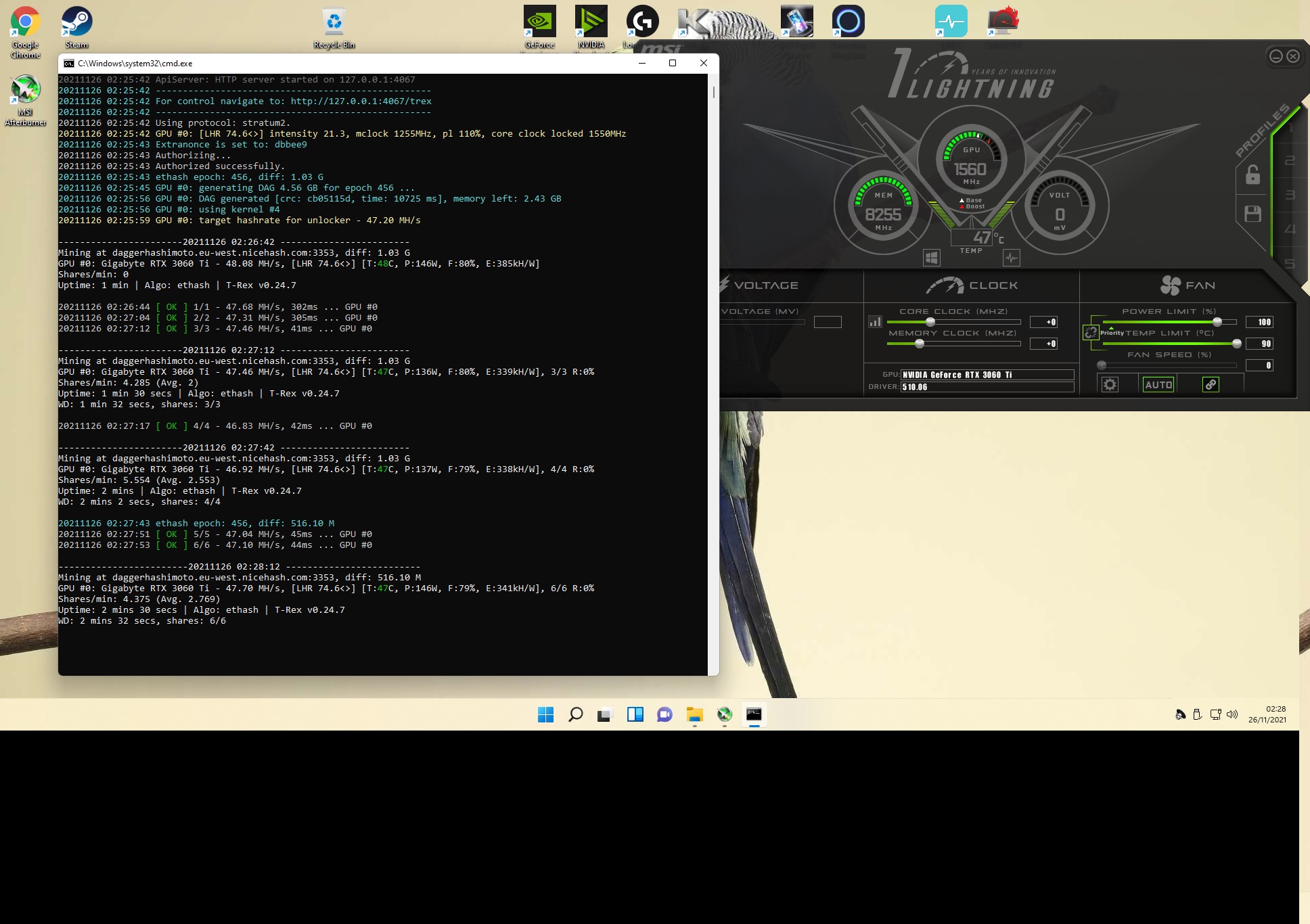1310x924 pixels.
Task: Click the Windows startup icon below the temp gauge
Action: 932,258
